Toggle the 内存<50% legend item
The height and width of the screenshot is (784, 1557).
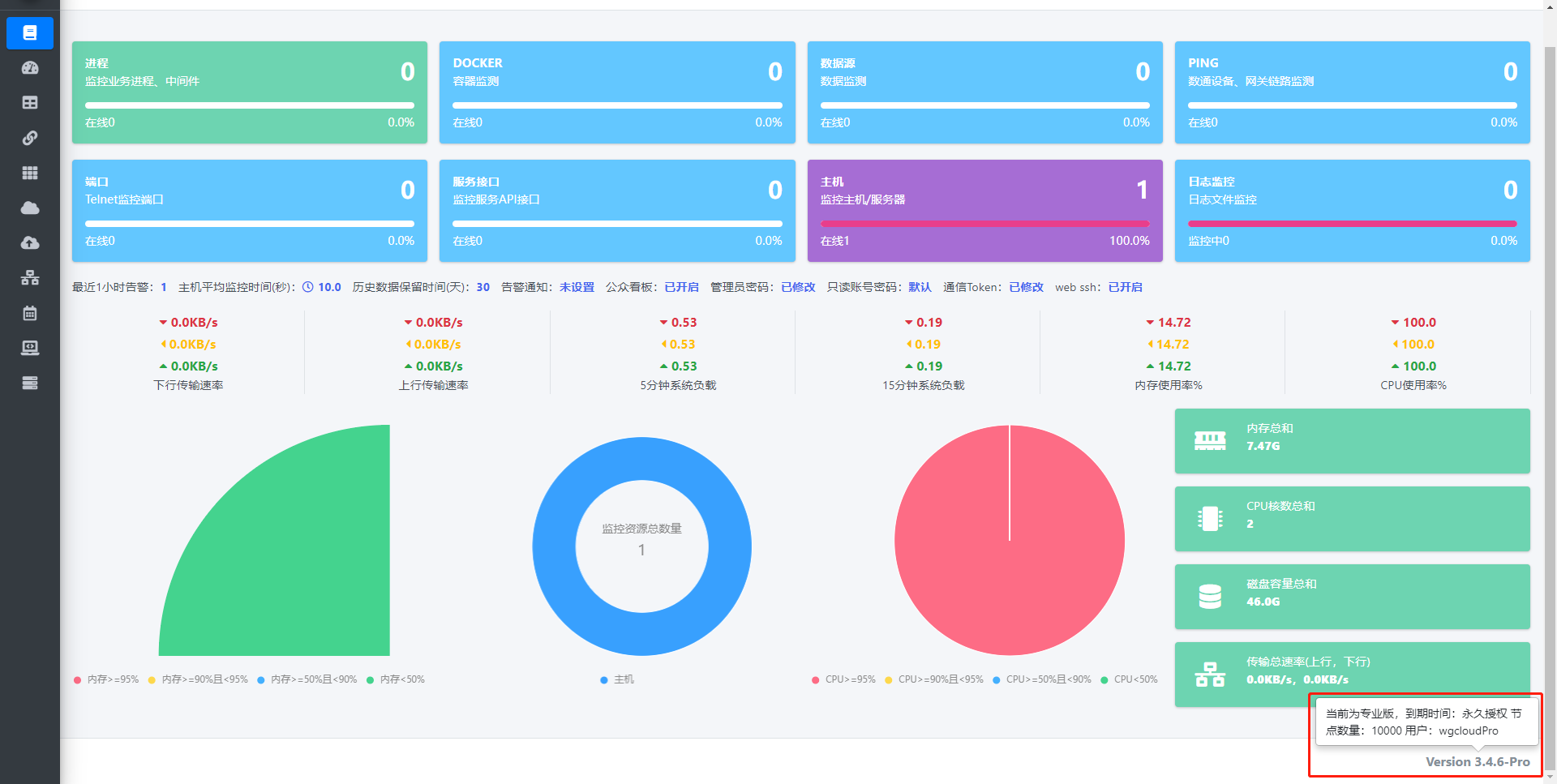[x=396, y=679]
